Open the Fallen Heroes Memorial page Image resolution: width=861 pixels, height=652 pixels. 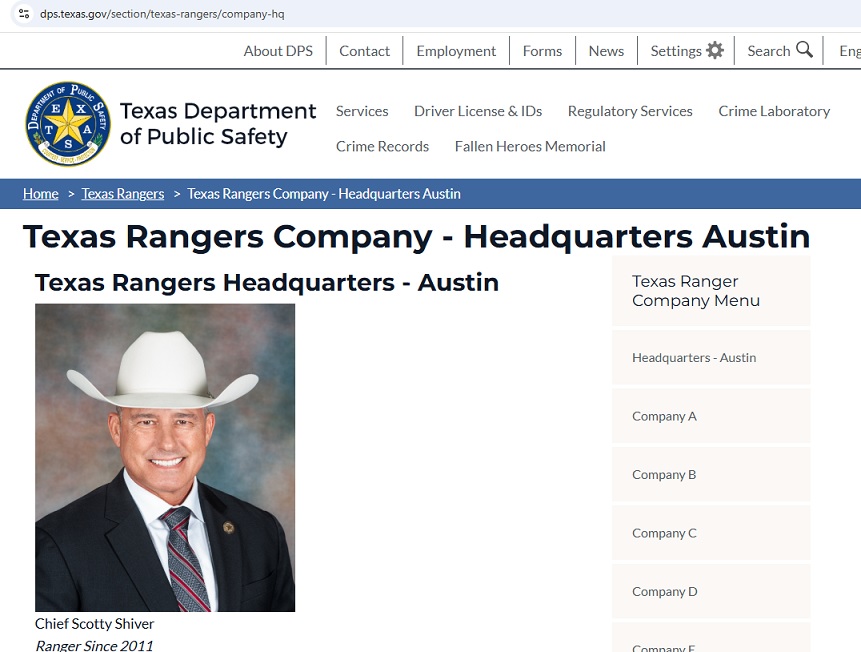coord(529,146)
